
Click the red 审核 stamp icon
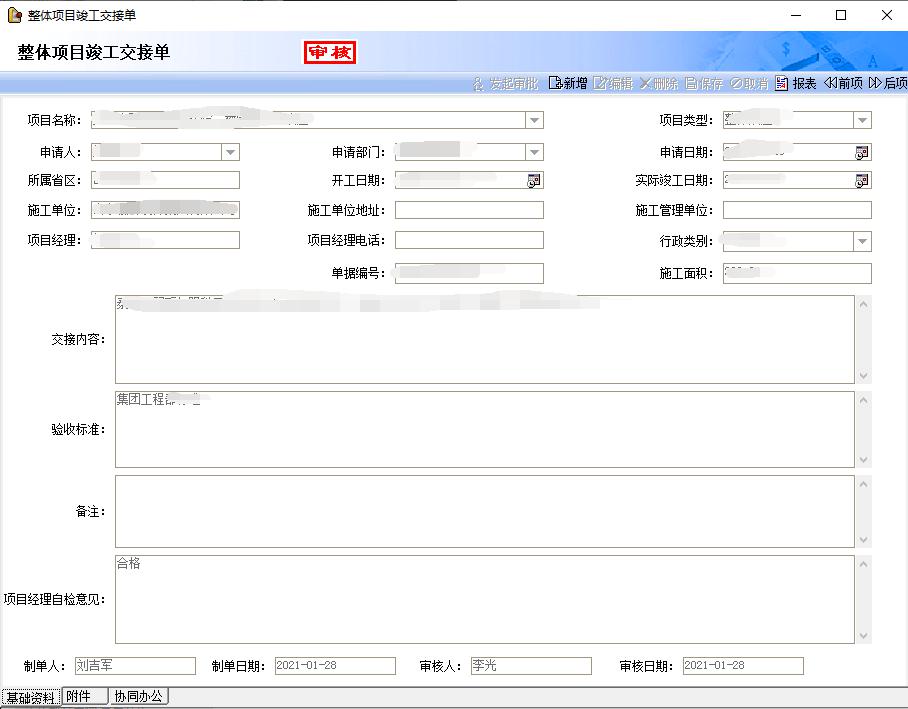pos(329,53)
